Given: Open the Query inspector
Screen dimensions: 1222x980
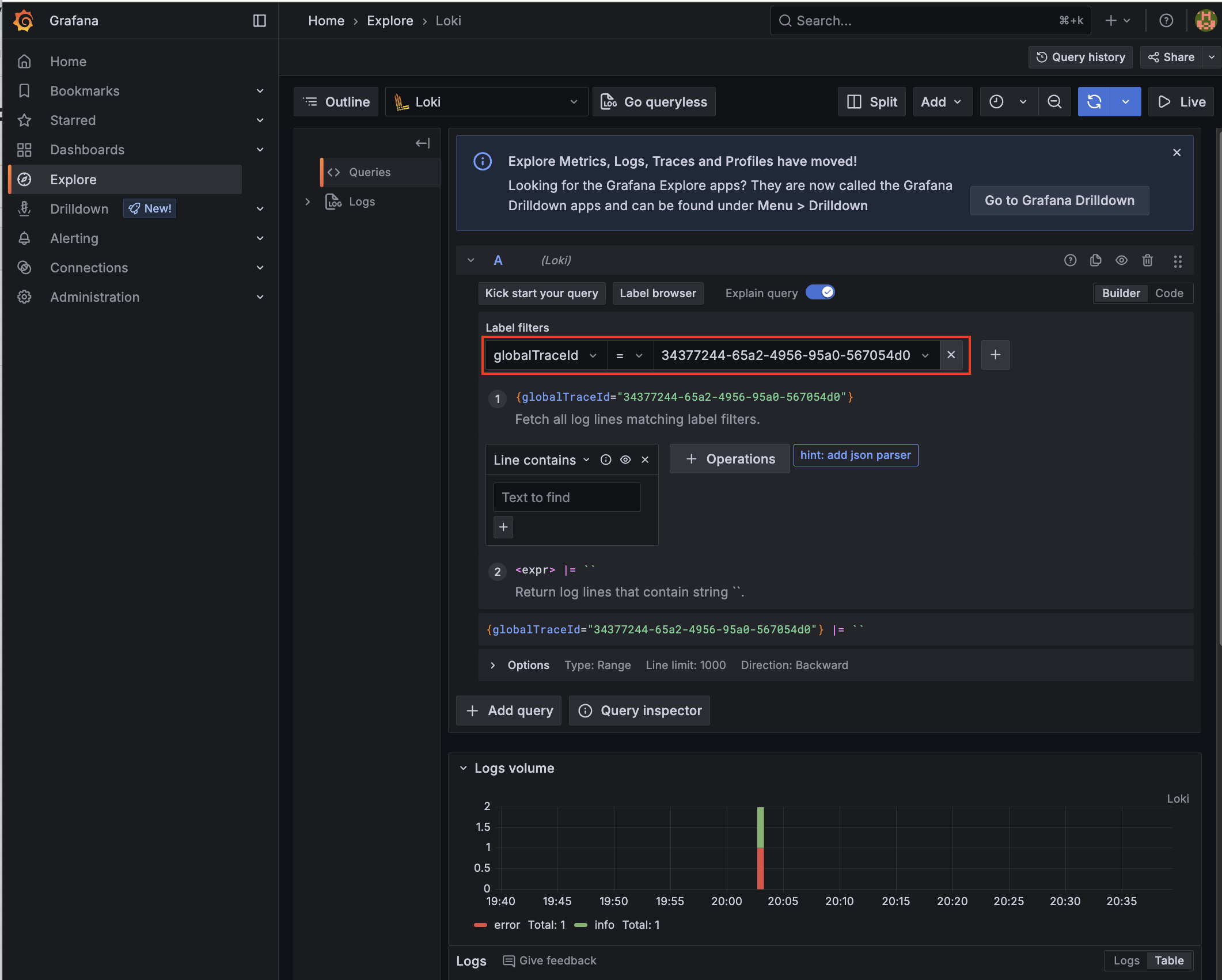Looking at the screenshot, I should coord(639,711).
